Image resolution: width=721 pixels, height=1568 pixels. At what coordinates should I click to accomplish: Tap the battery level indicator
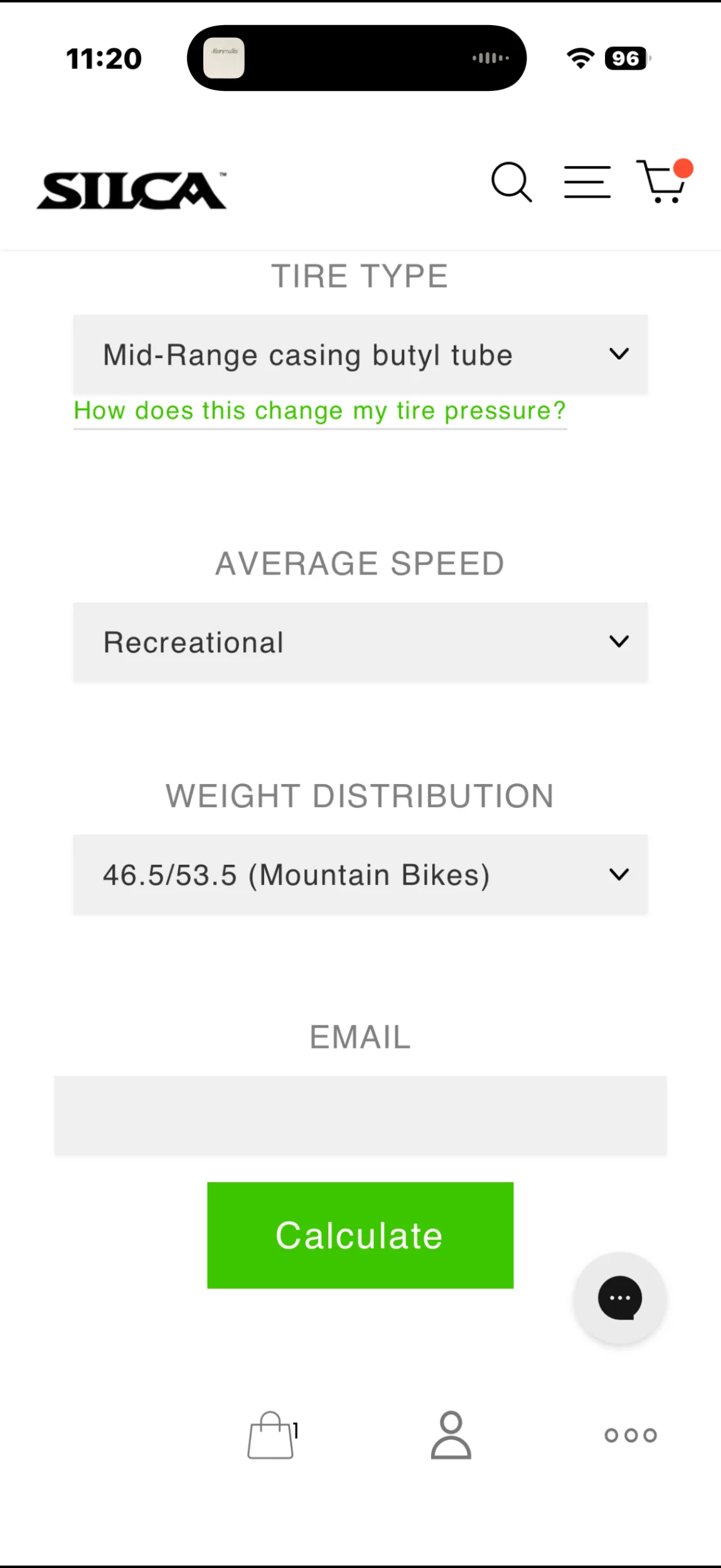627,58
